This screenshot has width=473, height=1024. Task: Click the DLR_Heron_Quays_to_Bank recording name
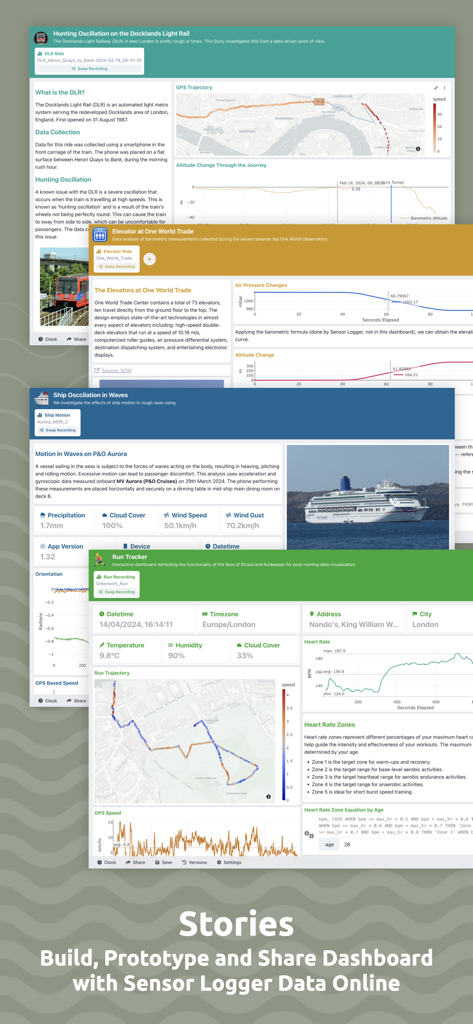tap(89, 60)
